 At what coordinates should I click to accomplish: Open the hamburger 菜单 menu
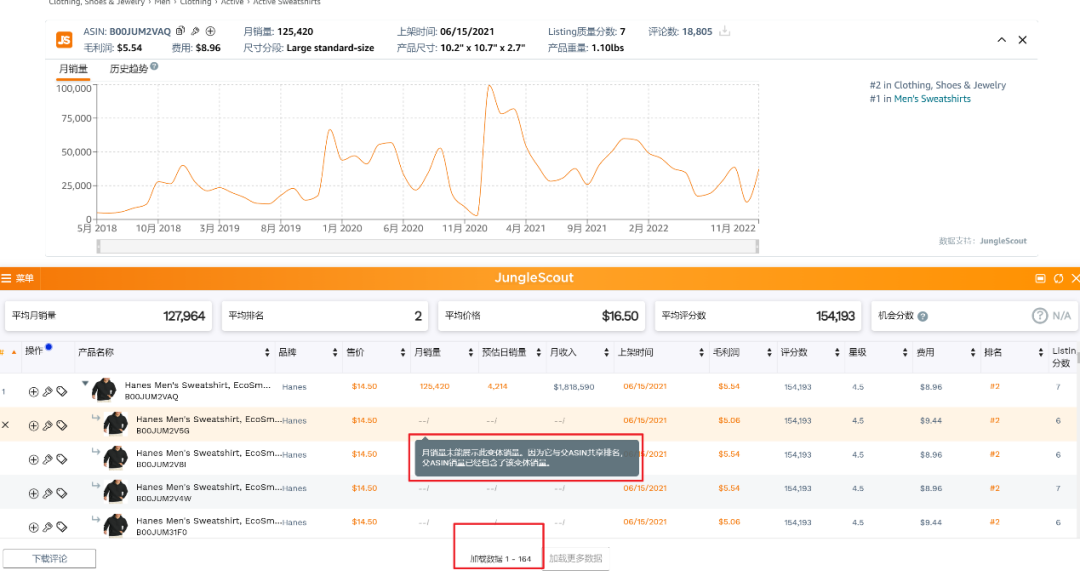[18, 278]
